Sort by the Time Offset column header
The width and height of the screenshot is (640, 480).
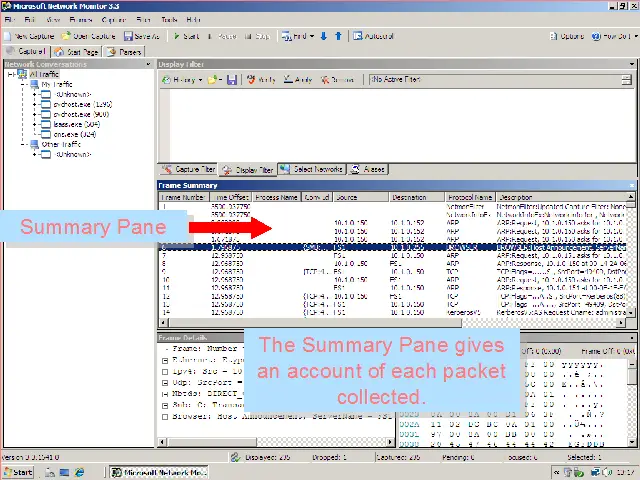point(231,197)
